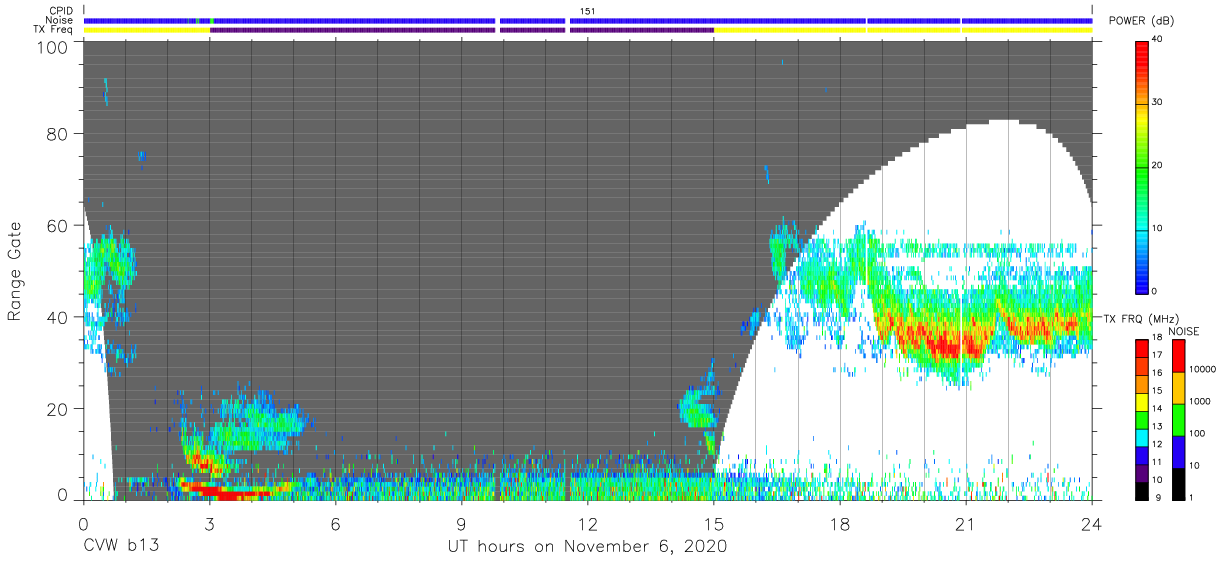Image resolution: width=1228 pixels, height=567 pixels.
Task: Click the range gate 80 tick label
Action: 57,134
